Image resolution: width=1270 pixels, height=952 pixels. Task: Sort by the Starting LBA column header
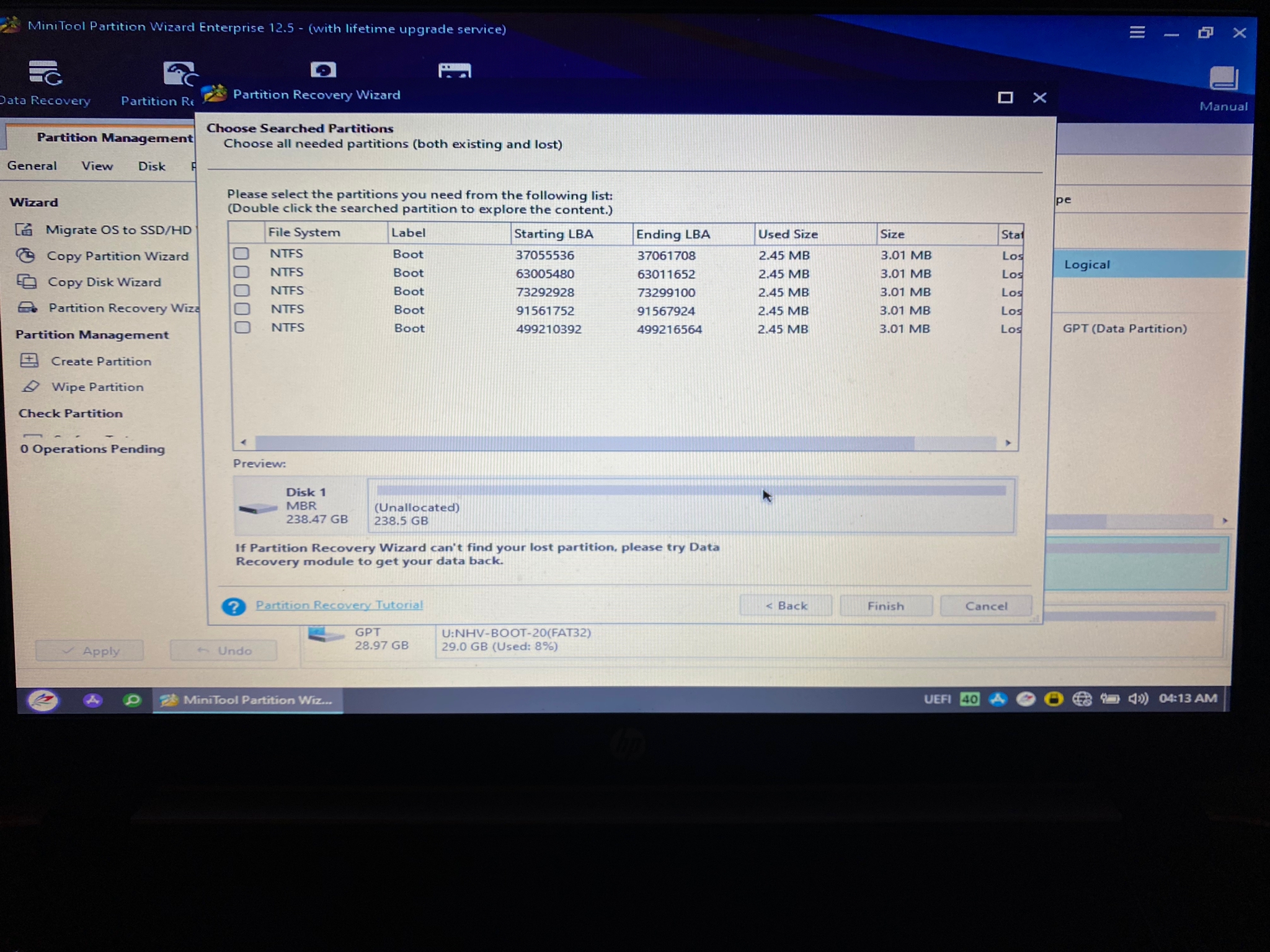pyautogui.click(x=571, y=234)
